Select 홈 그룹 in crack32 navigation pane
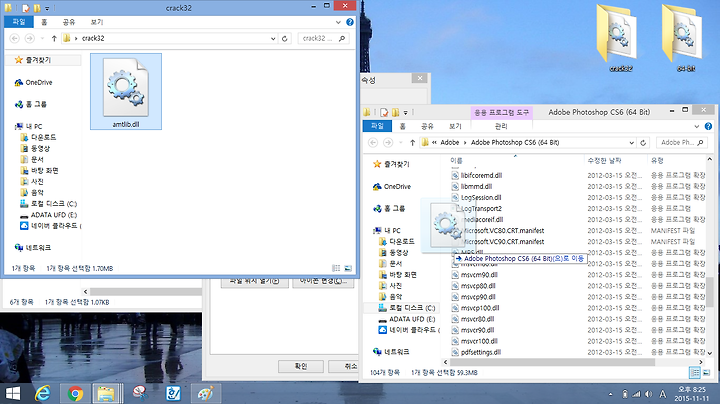Viewport: 720px width, 404px height. coord(31,104)
